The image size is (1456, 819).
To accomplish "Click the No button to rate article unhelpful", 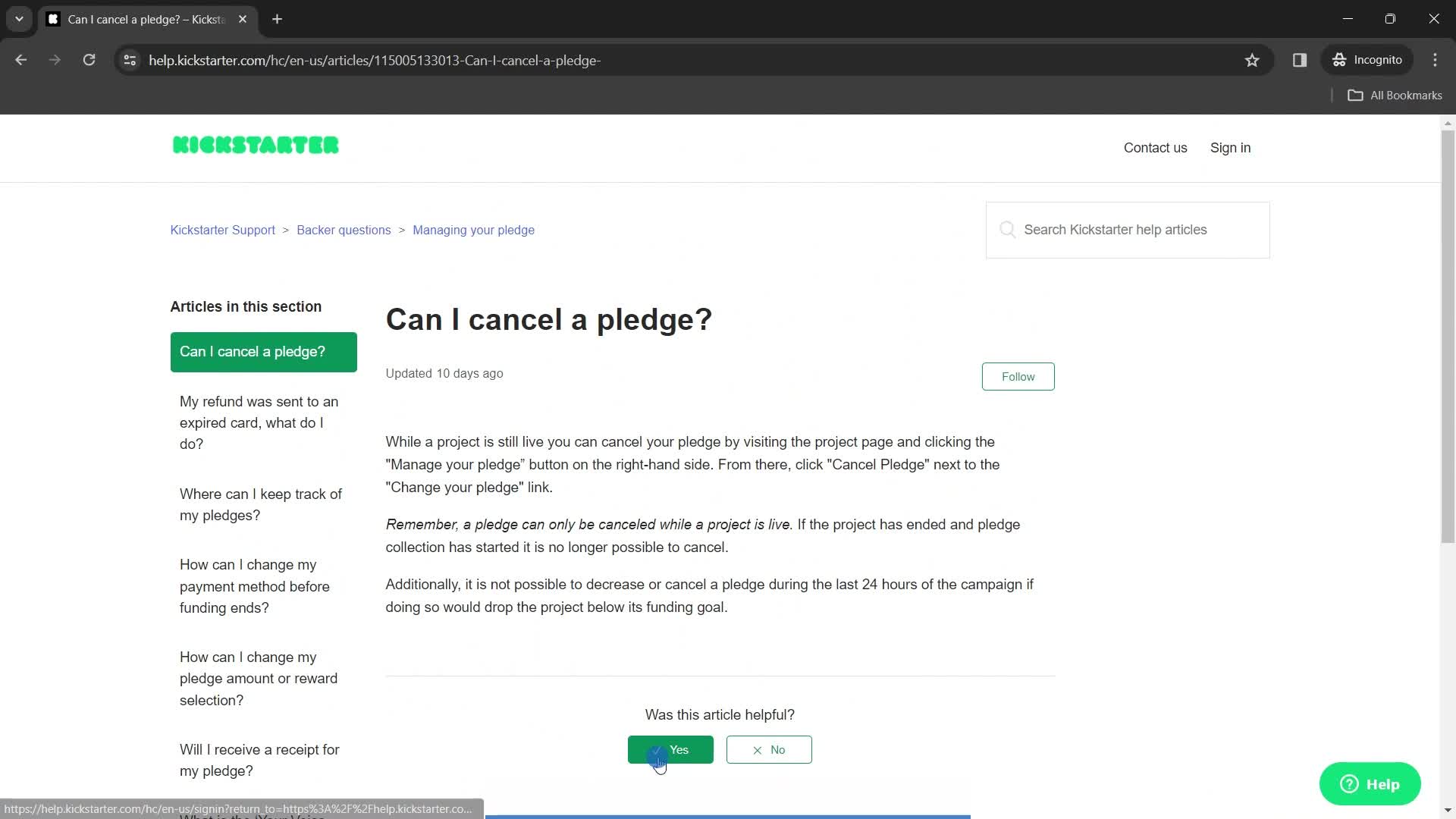I will tap(769, 749).
